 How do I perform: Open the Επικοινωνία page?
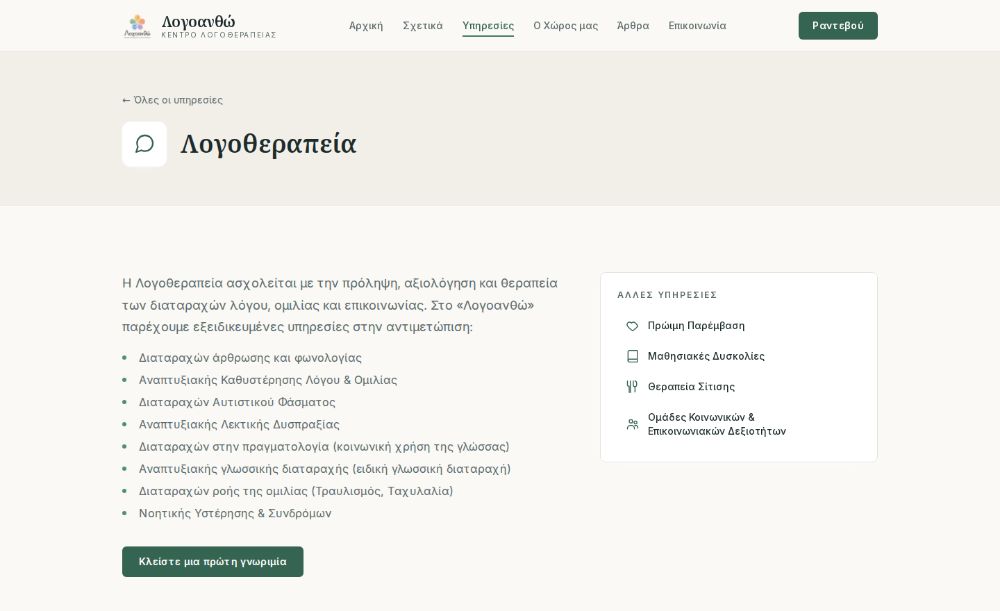pos(697,26)
